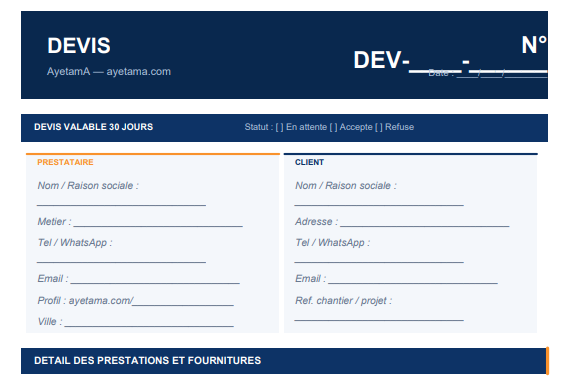Tick the 'Accepte' status checkbox brackets

pos(333,127)
